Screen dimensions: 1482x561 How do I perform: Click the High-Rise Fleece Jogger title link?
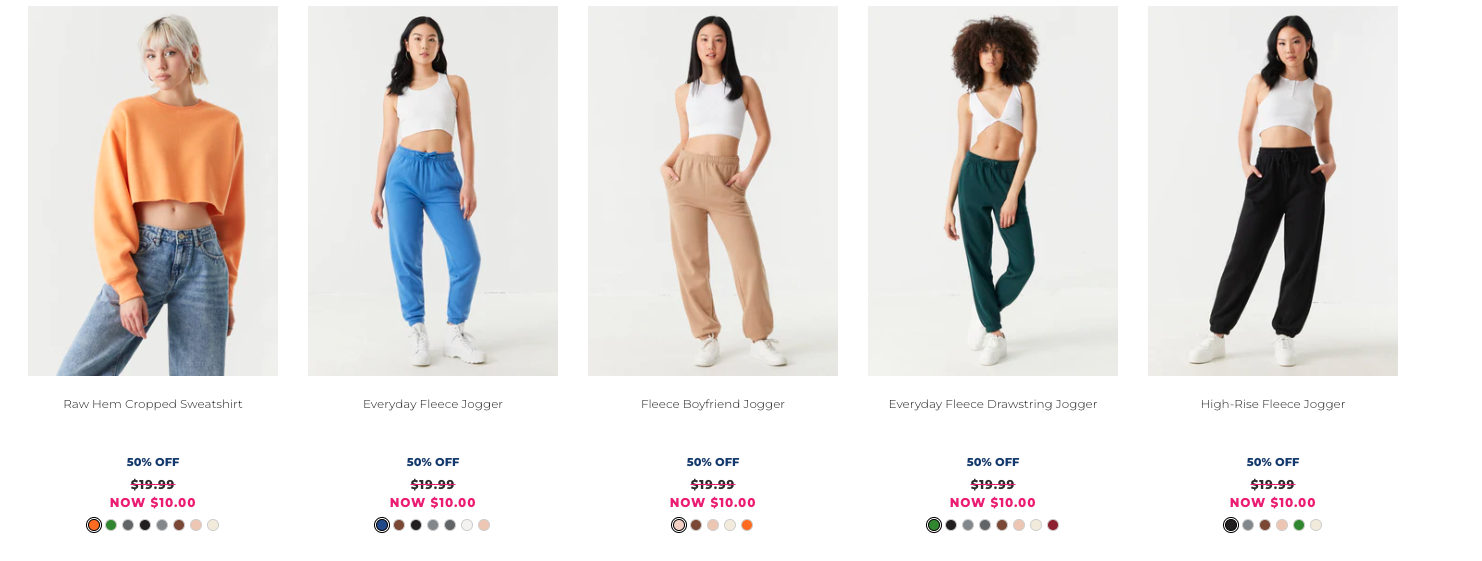[1273, 404]
